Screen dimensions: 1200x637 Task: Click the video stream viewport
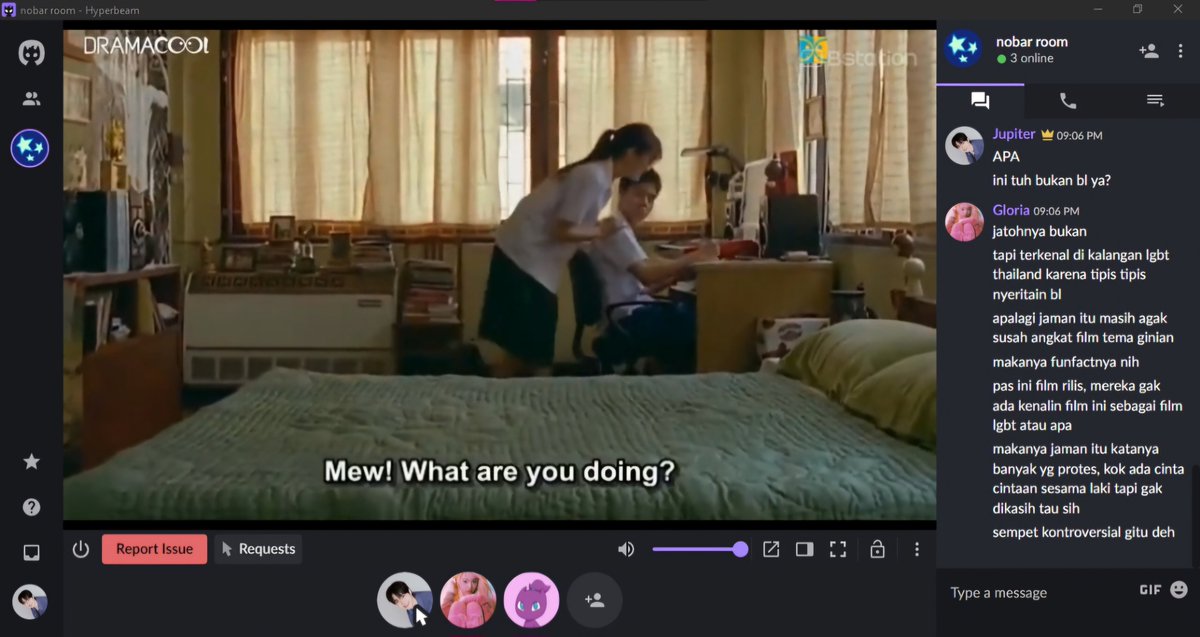(499, 274)
